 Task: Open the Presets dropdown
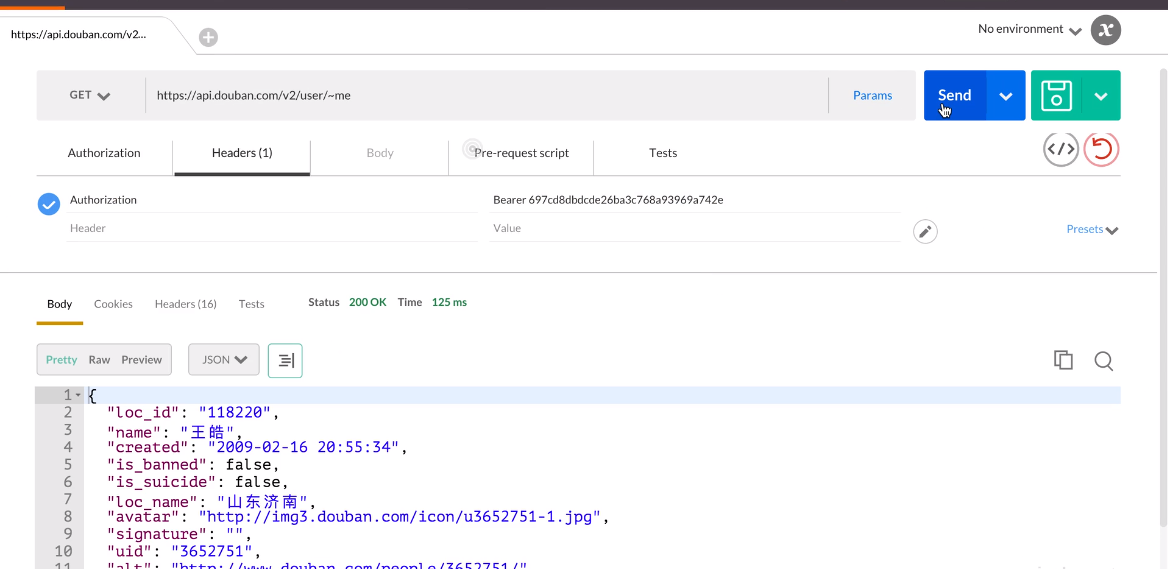(x=1092, y=229)
